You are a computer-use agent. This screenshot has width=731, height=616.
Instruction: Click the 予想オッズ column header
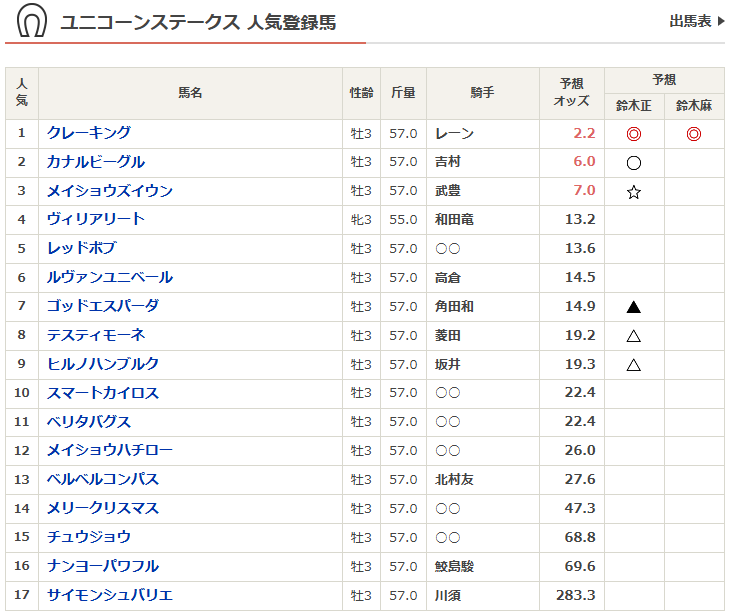point(572,93)
